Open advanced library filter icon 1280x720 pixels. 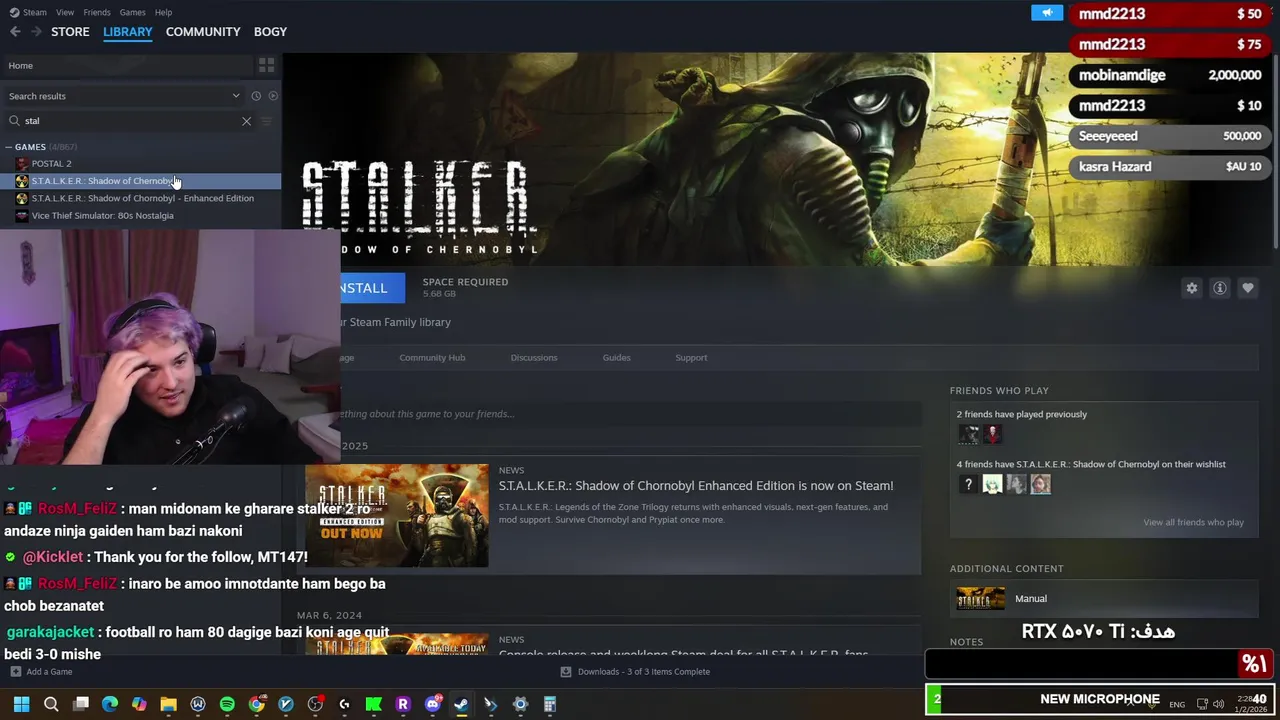[x=267, y=121]
